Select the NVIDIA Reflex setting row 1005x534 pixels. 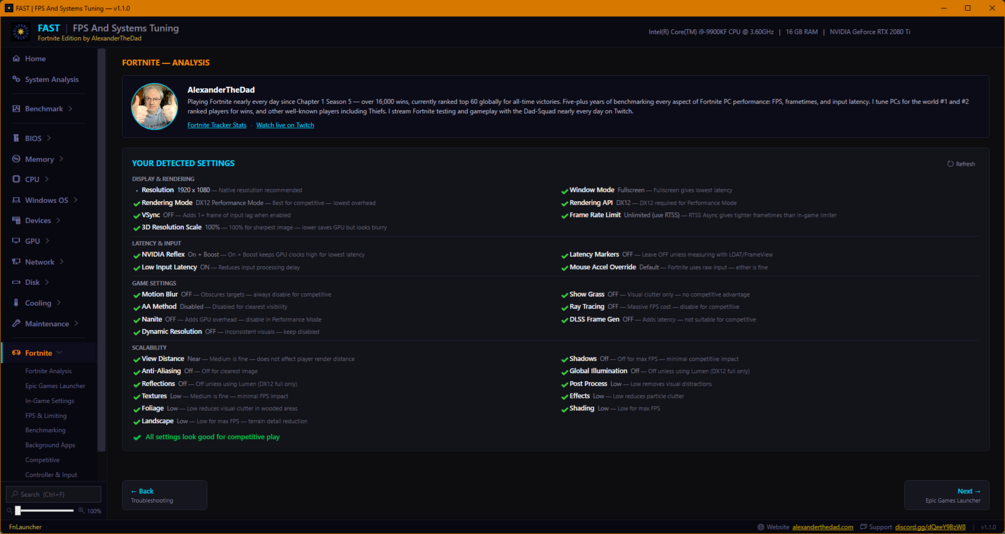click(x=249, y=254)
